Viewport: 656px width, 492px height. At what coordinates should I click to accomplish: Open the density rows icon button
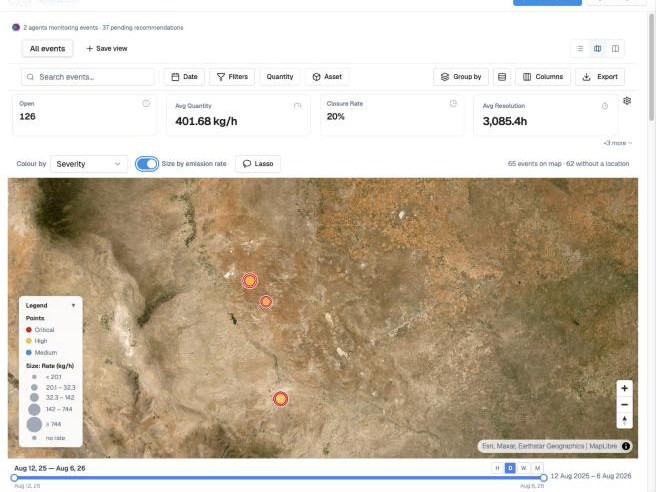502,77
